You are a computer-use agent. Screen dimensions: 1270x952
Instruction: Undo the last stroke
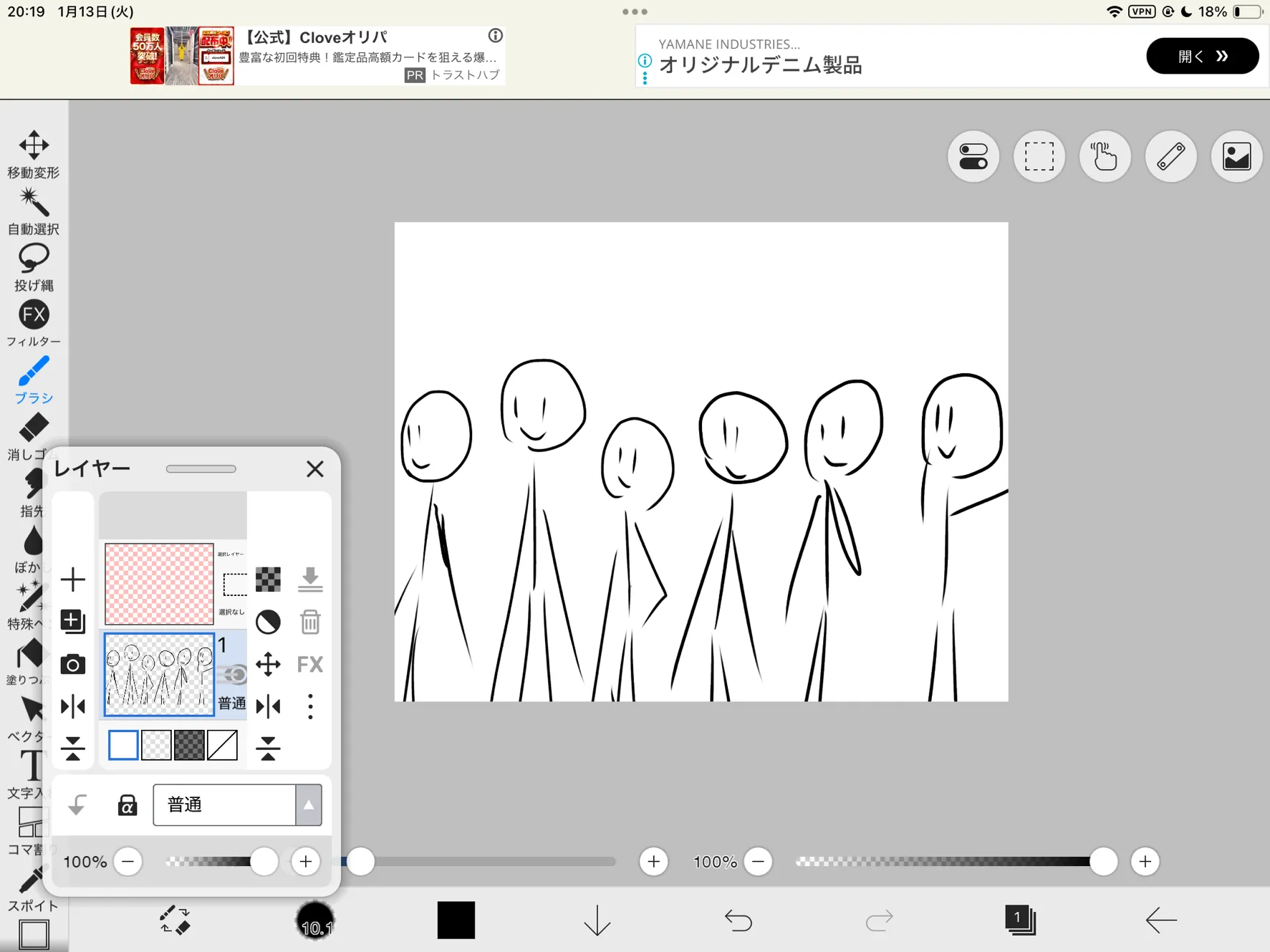tap(738, 920)
